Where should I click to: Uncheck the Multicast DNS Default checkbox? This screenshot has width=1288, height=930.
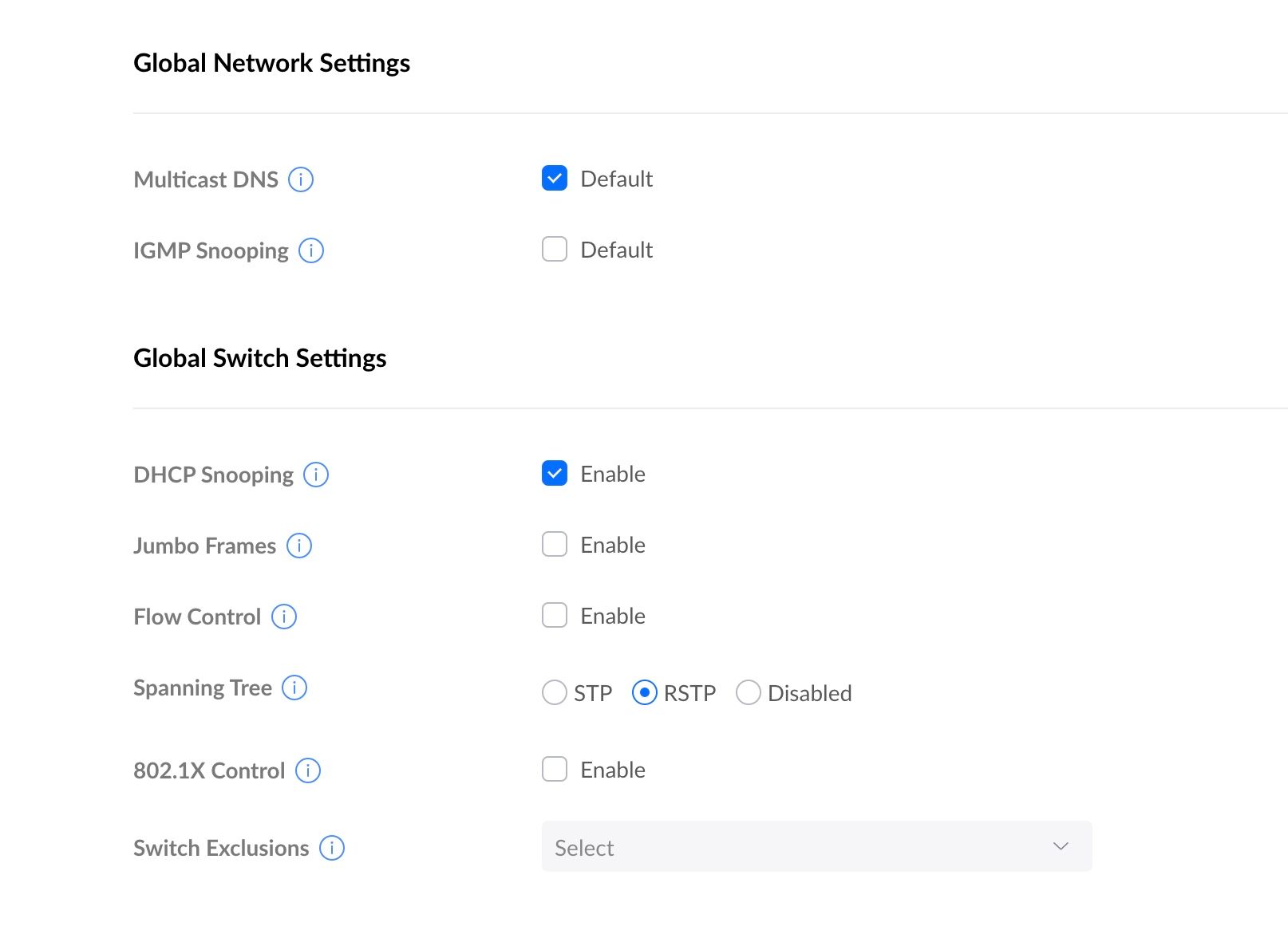555,179
